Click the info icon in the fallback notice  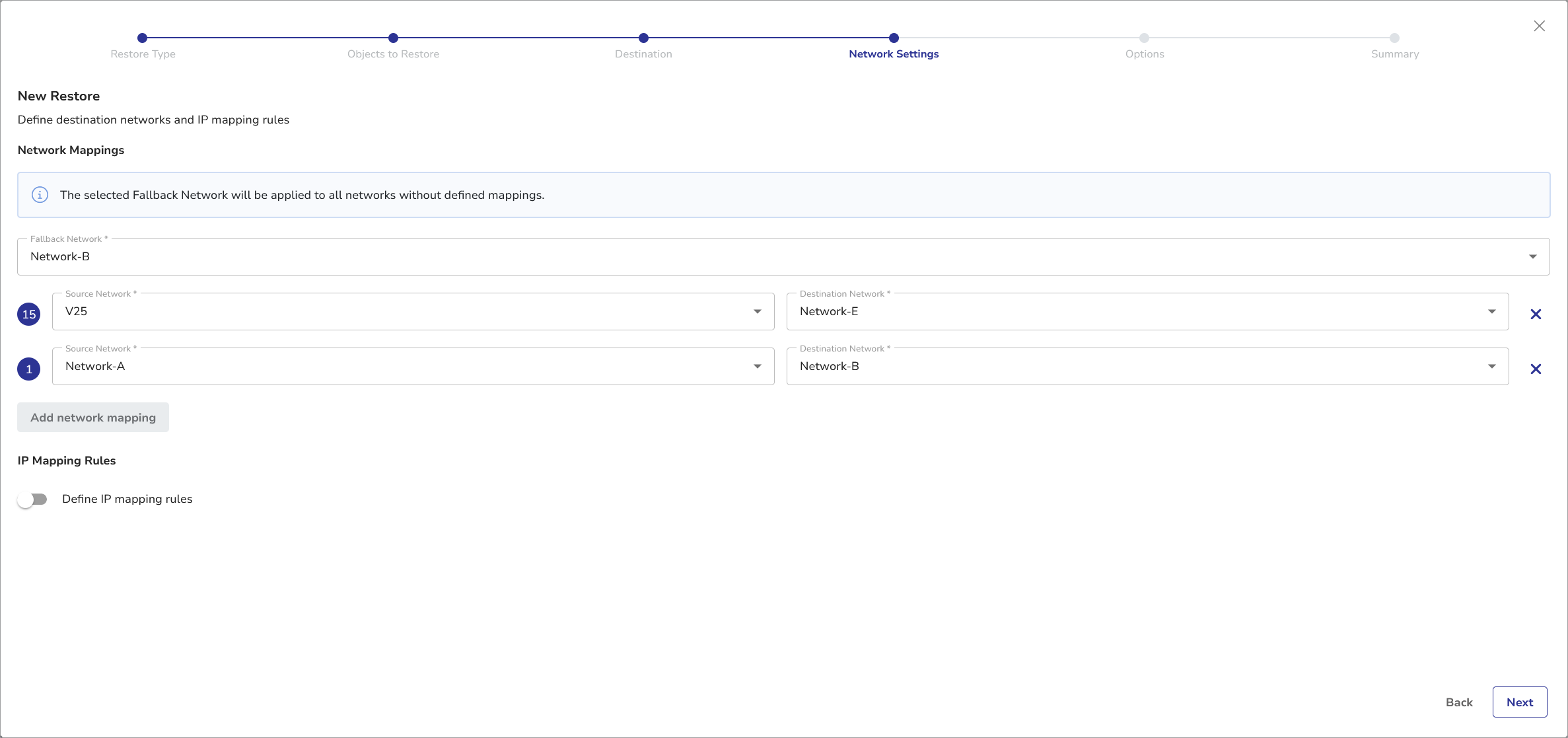40,195
